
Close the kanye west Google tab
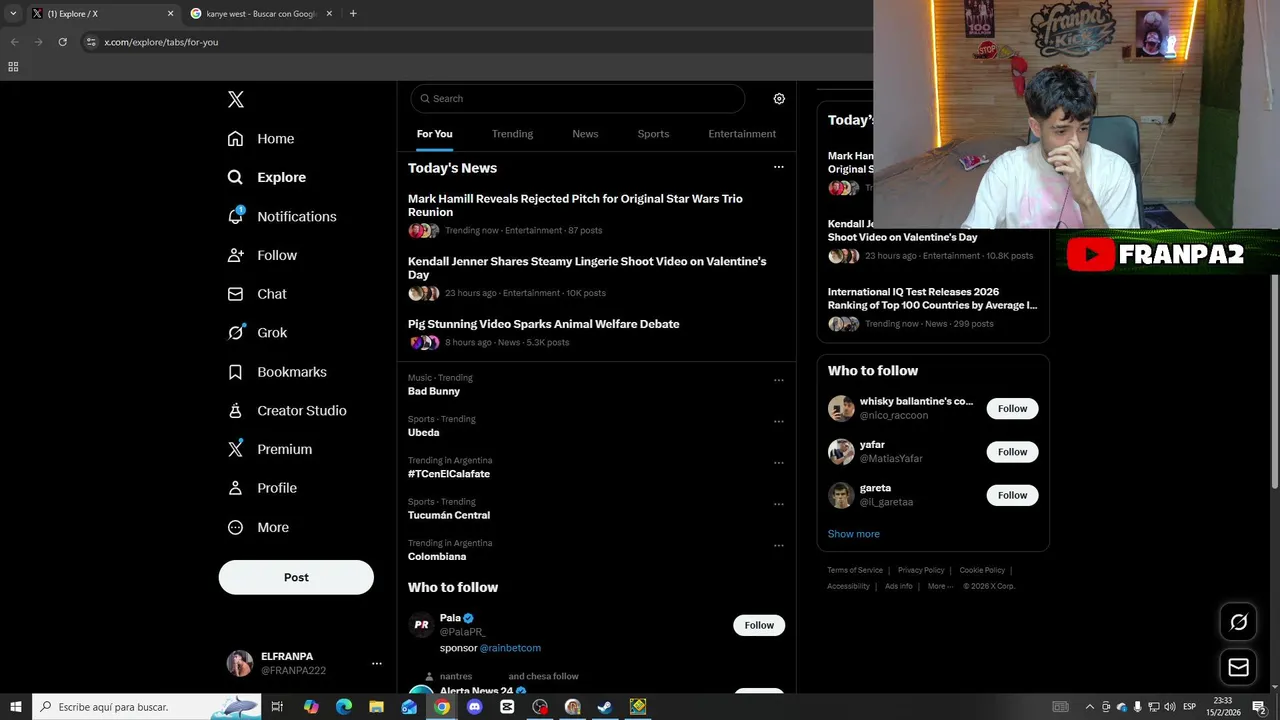[329, 14]
